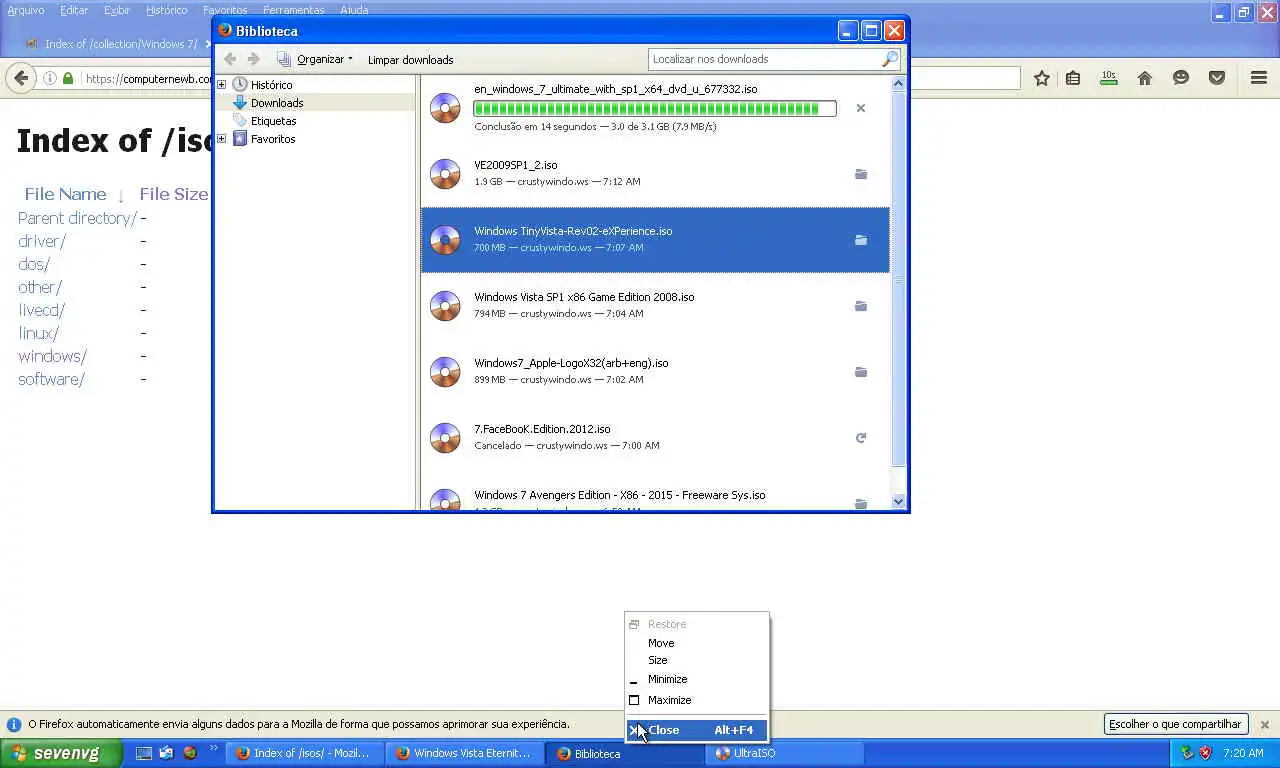Expand the Histórico tree node
1280x768 pixels.
click(x=222, y=85)
